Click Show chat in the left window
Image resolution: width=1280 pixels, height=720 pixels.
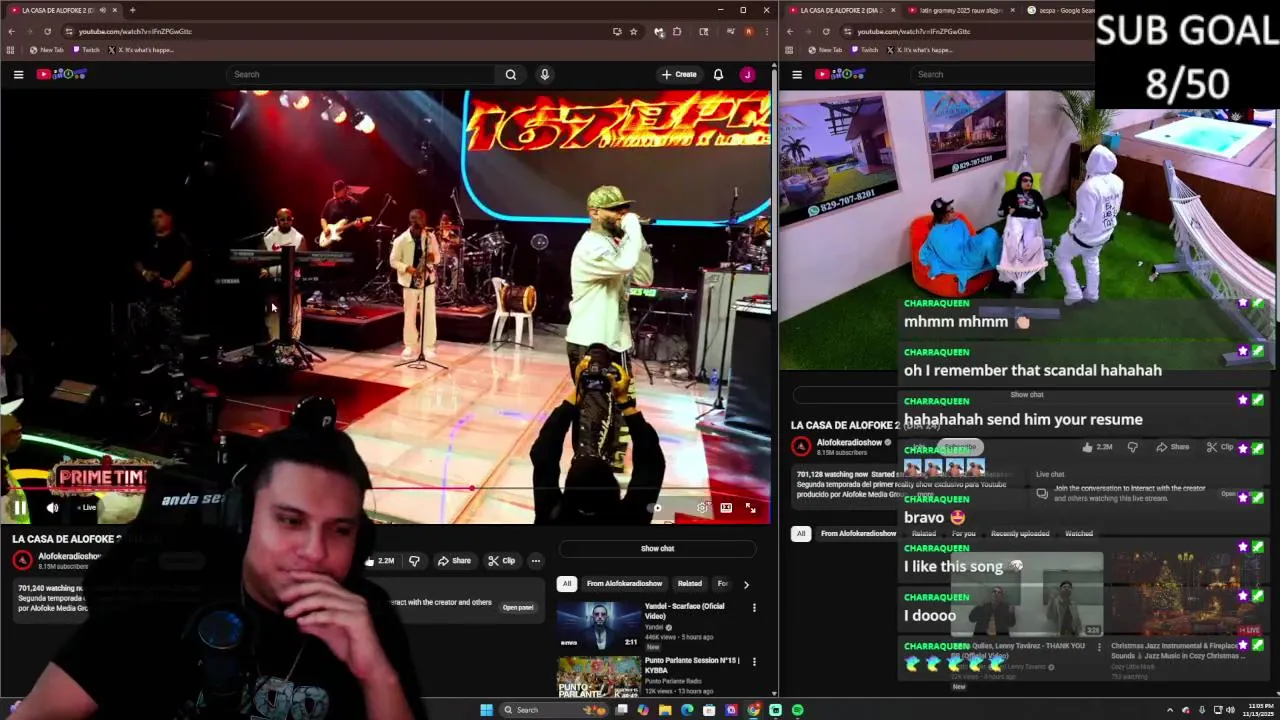click(657, 548)
